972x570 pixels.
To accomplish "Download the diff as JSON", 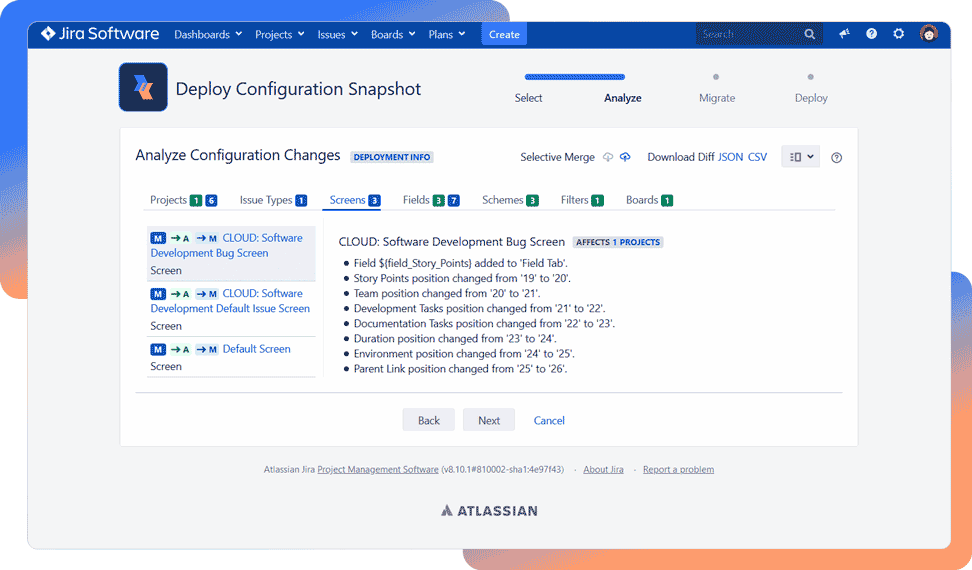I will 730,157.
